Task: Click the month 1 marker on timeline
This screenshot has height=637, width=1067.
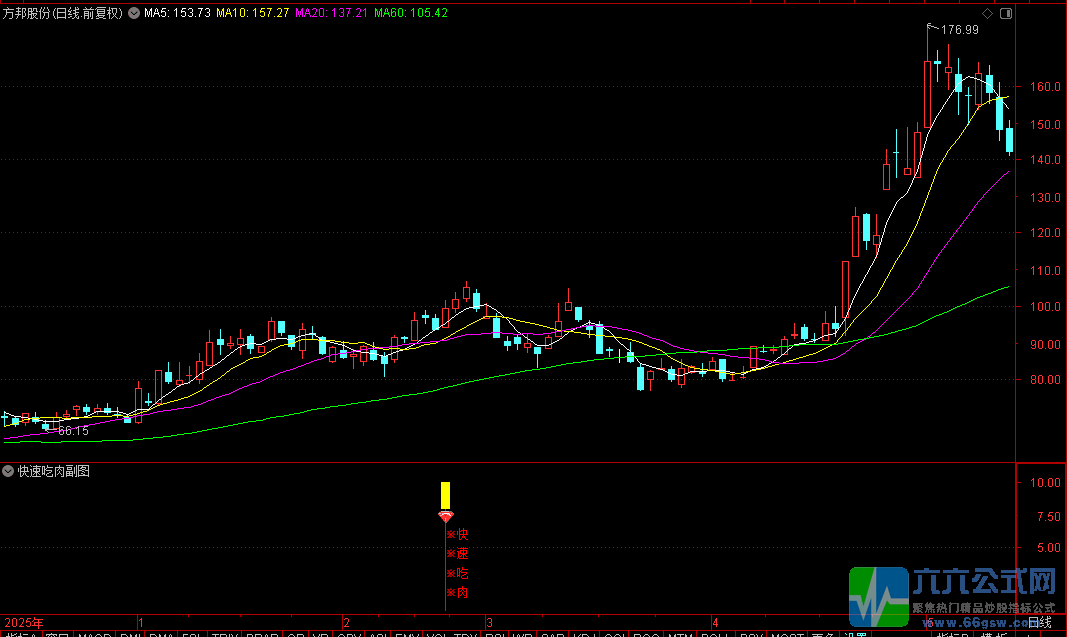Action: point(140,623)
